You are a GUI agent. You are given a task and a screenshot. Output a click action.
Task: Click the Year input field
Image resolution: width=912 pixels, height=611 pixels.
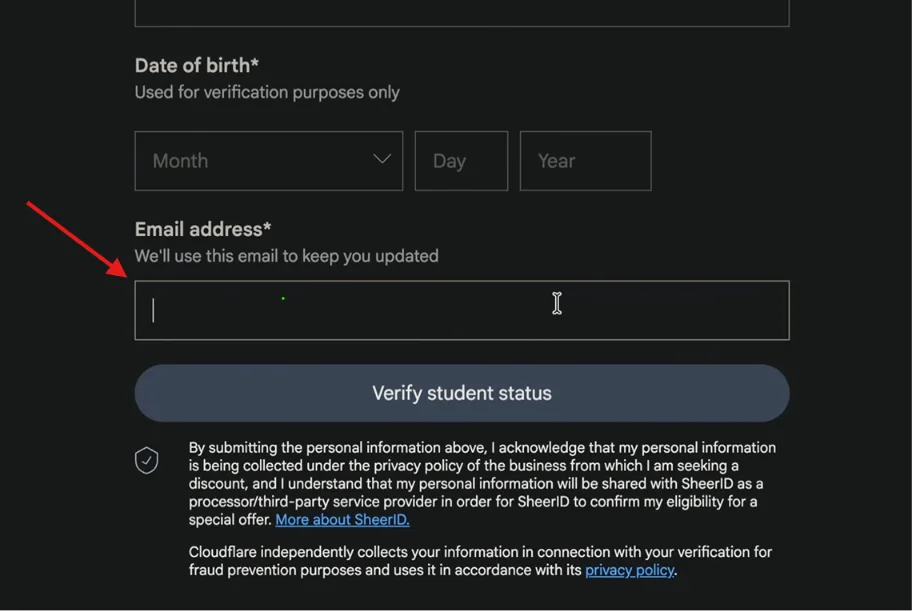coord(586,161)
